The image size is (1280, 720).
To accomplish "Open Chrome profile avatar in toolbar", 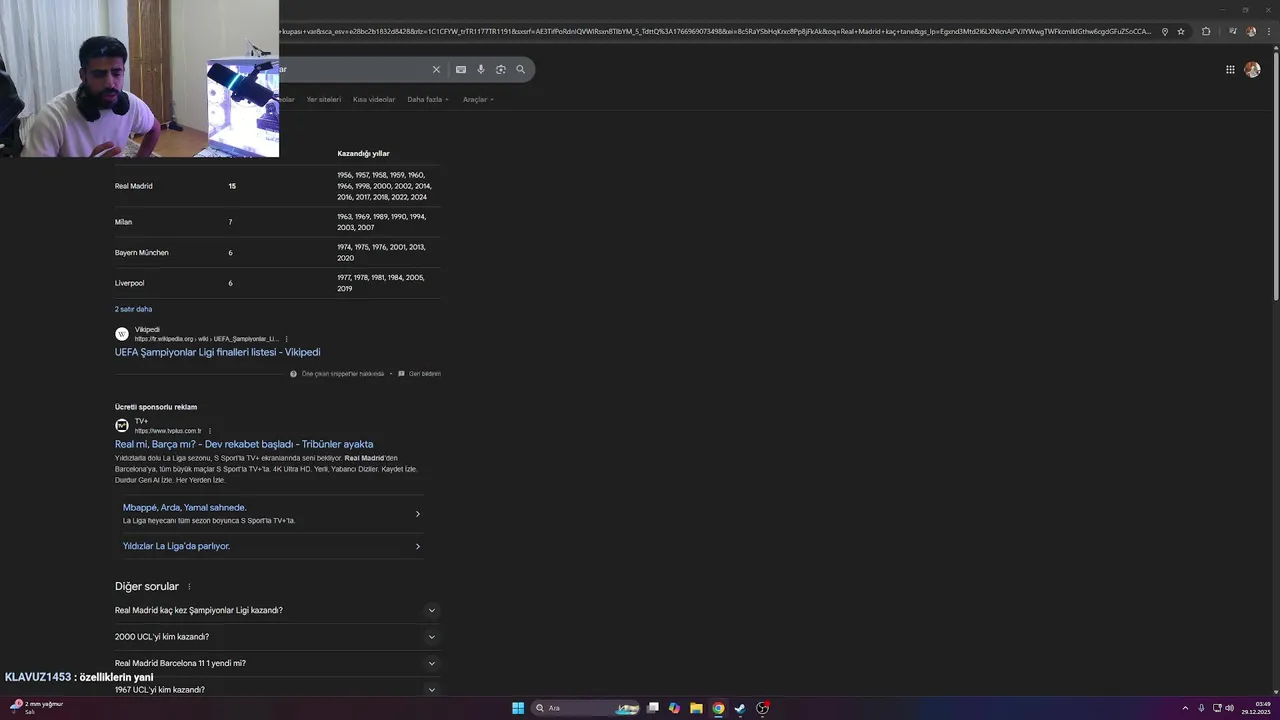I will (x=1251, y=31).
